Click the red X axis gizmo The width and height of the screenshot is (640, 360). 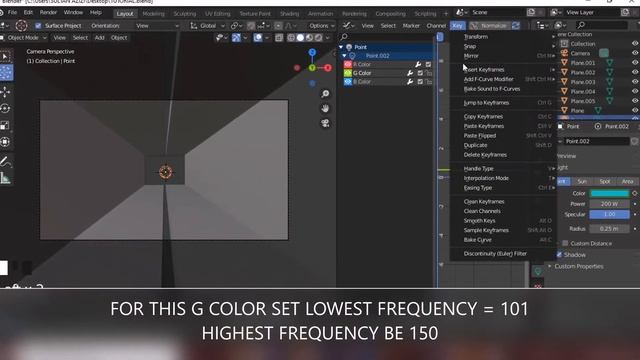click(x=327, y=68)
